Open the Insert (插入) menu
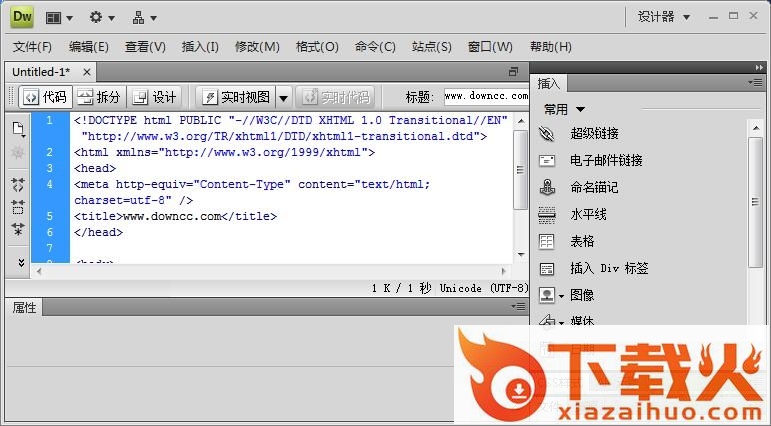This screenshot has width=771, height=426. click(x=200, y=47)
